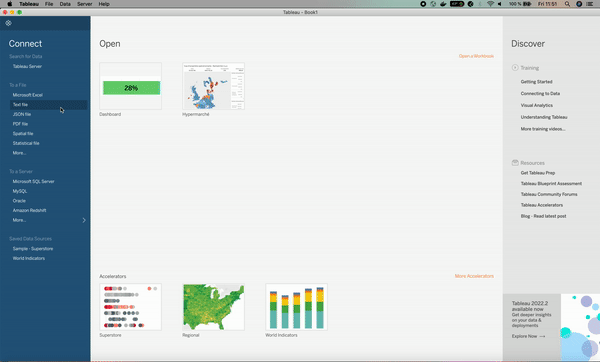
Task: Click the Resources section icon
Action: click(515, 163)
